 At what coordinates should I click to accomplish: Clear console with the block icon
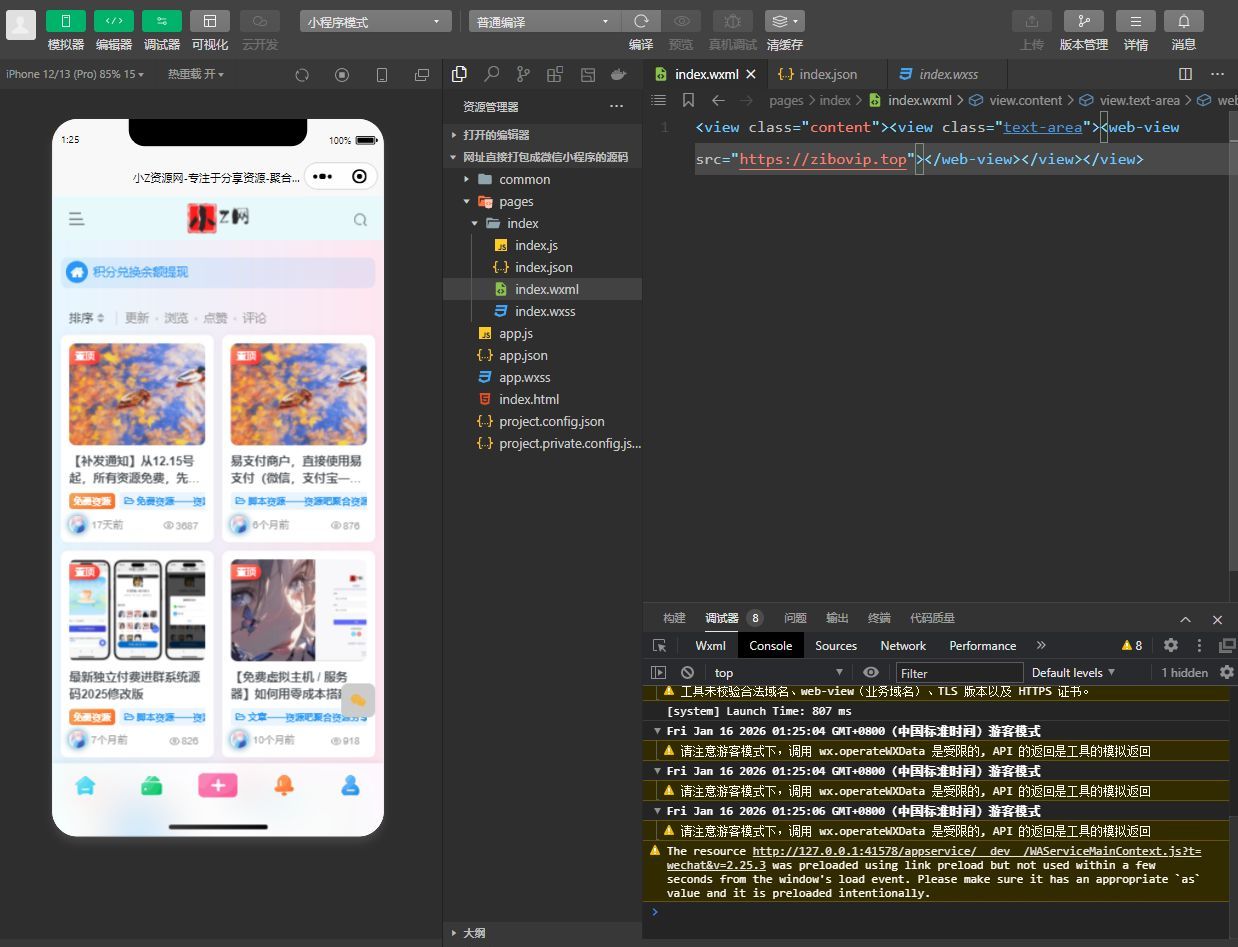(687, 673)
